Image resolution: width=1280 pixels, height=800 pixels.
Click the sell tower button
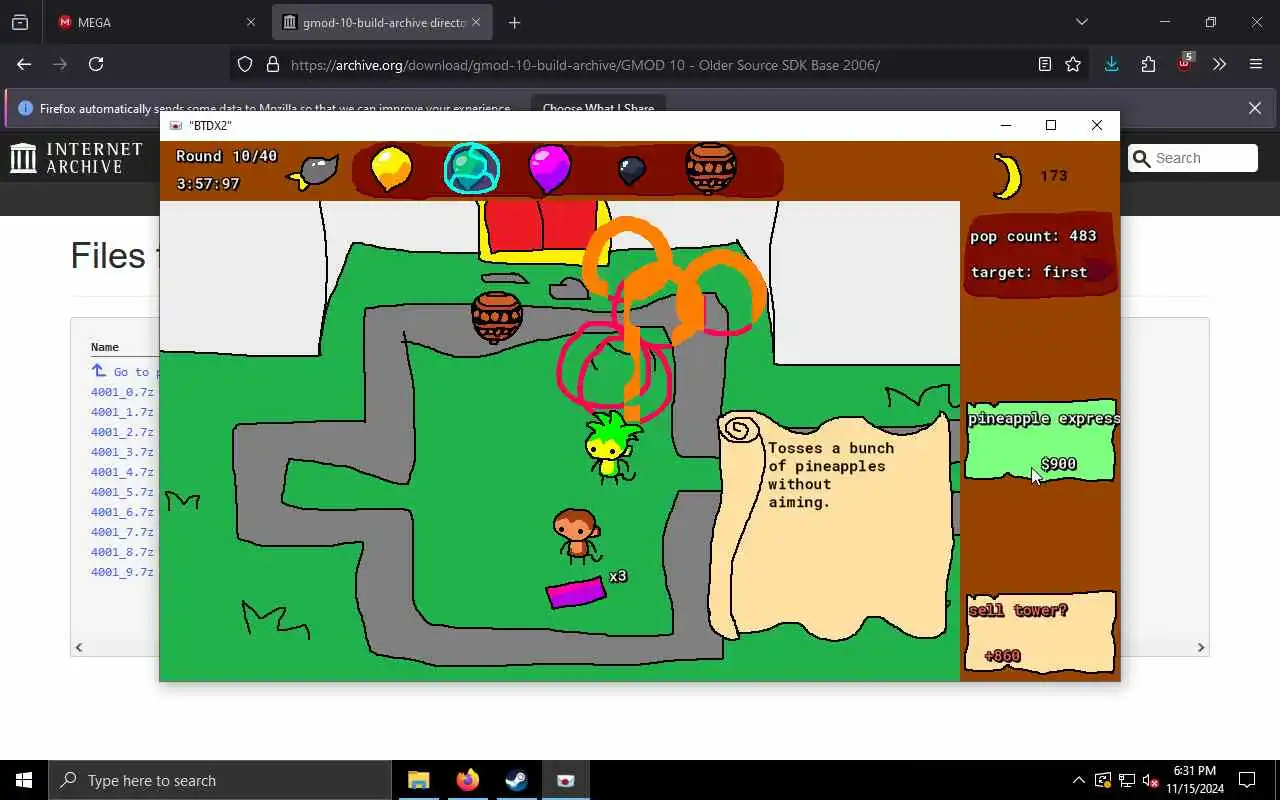tap(1040, 632)
